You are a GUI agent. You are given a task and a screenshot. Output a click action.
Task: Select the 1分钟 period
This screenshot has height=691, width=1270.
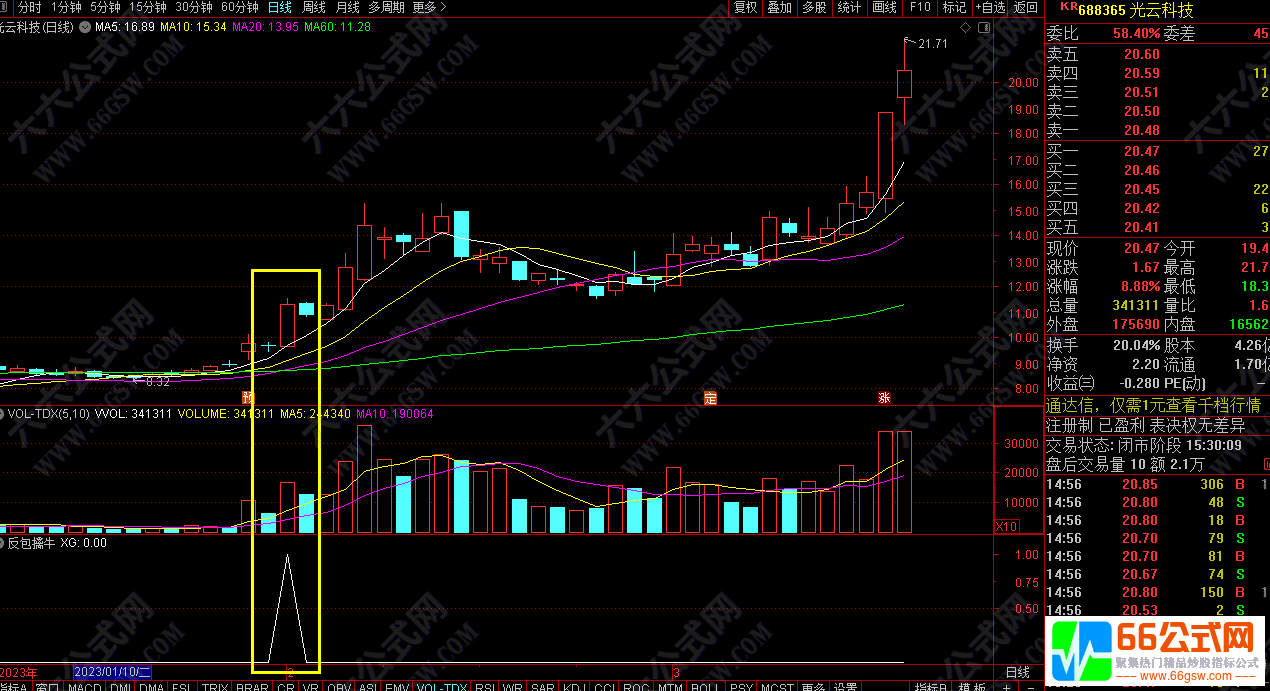click(x=65, y=7)
